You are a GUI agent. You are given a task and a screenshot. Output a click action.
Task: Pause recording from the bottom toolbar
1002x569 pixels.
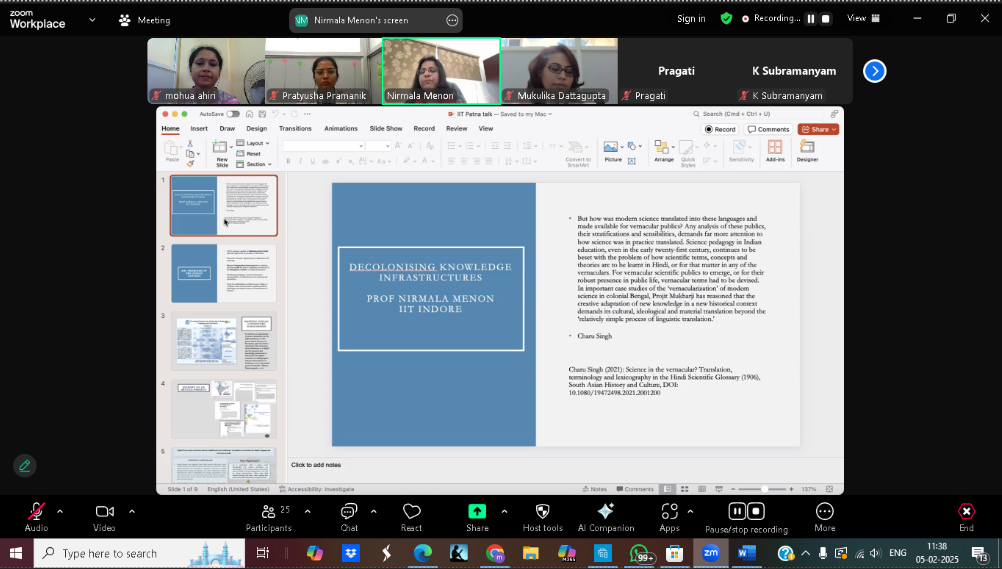[737, 511]
